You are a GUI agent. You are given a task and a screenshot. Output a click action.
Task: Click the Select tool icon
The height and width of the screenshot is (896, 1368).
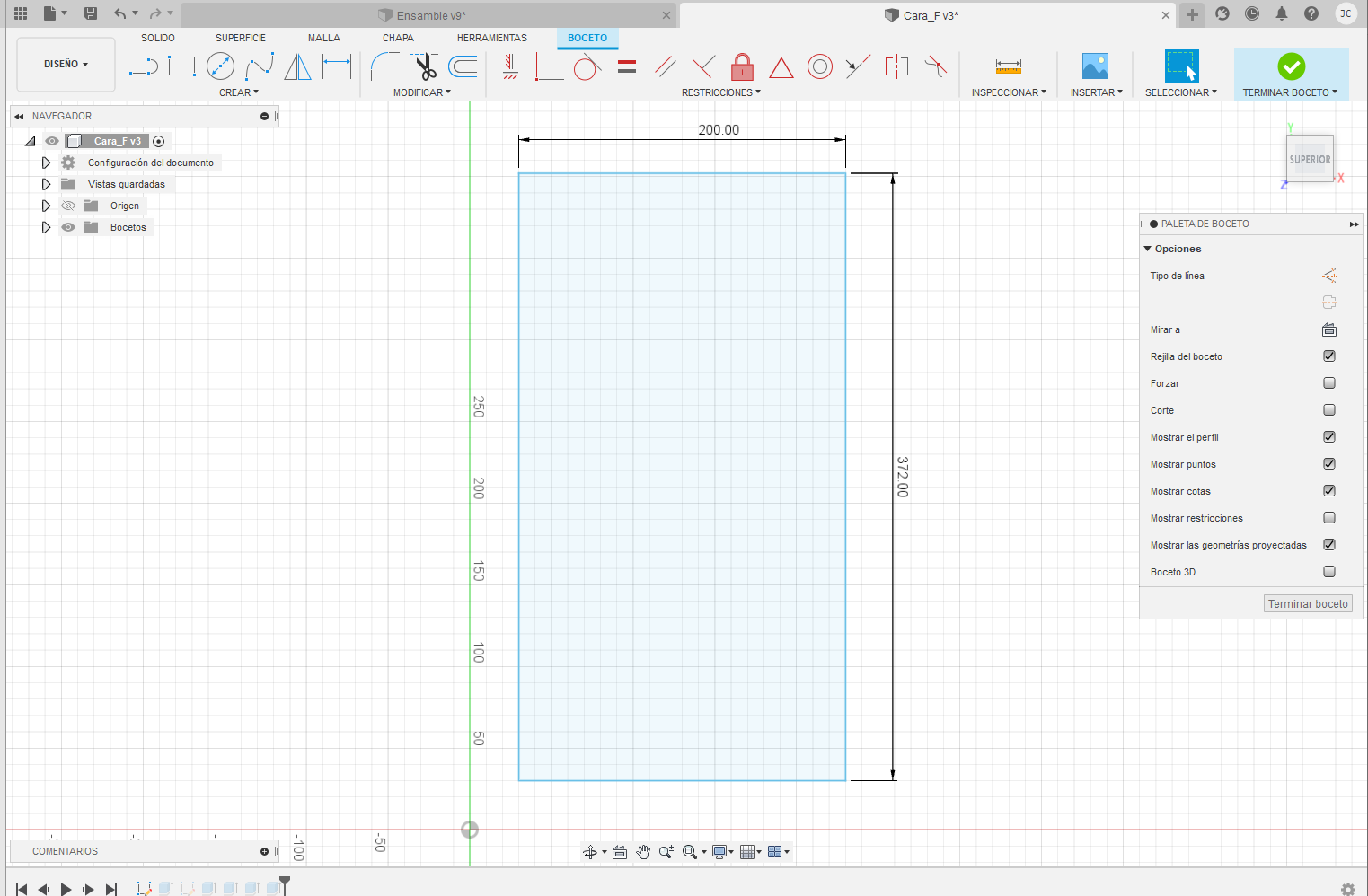point(1181,66)
